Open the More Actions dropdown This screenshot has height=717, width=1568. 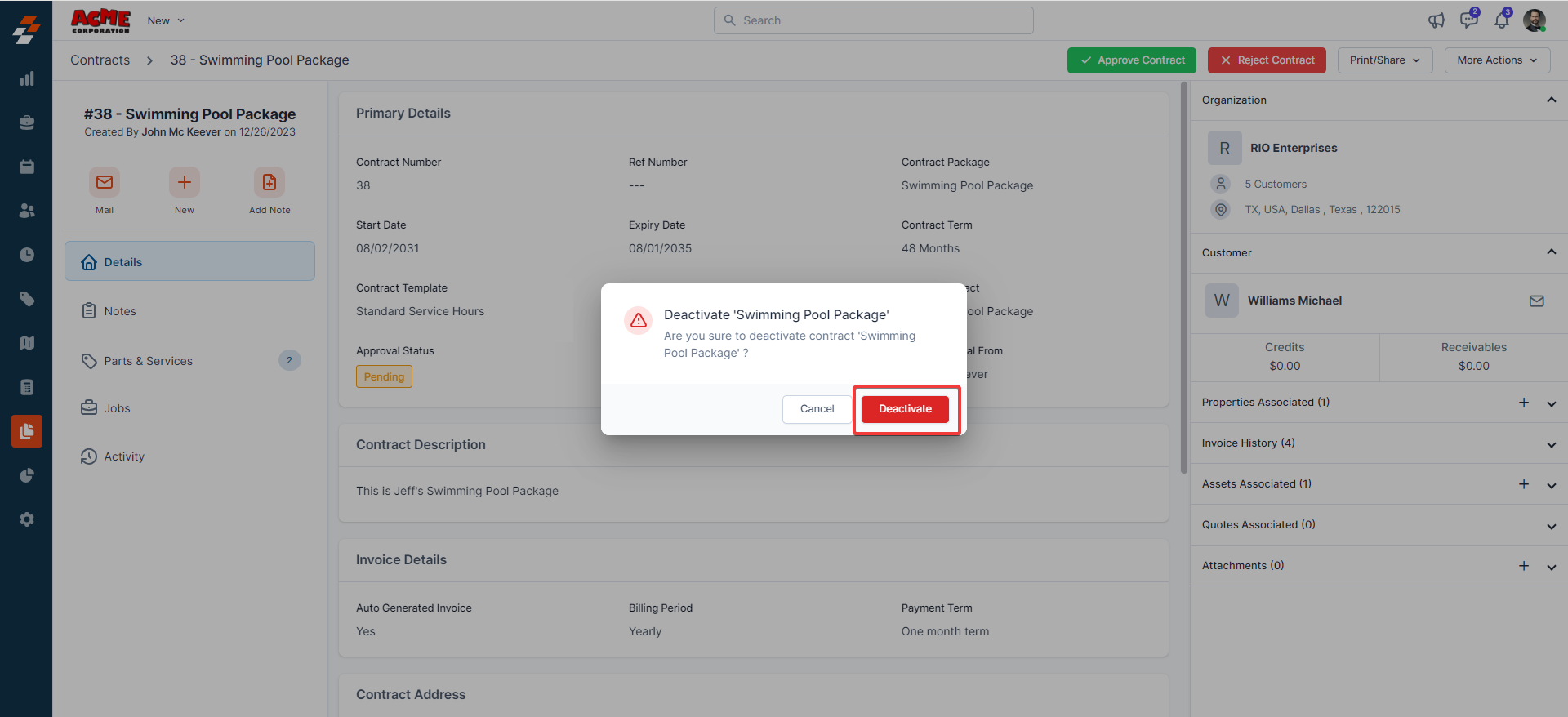pos(1497,60)
